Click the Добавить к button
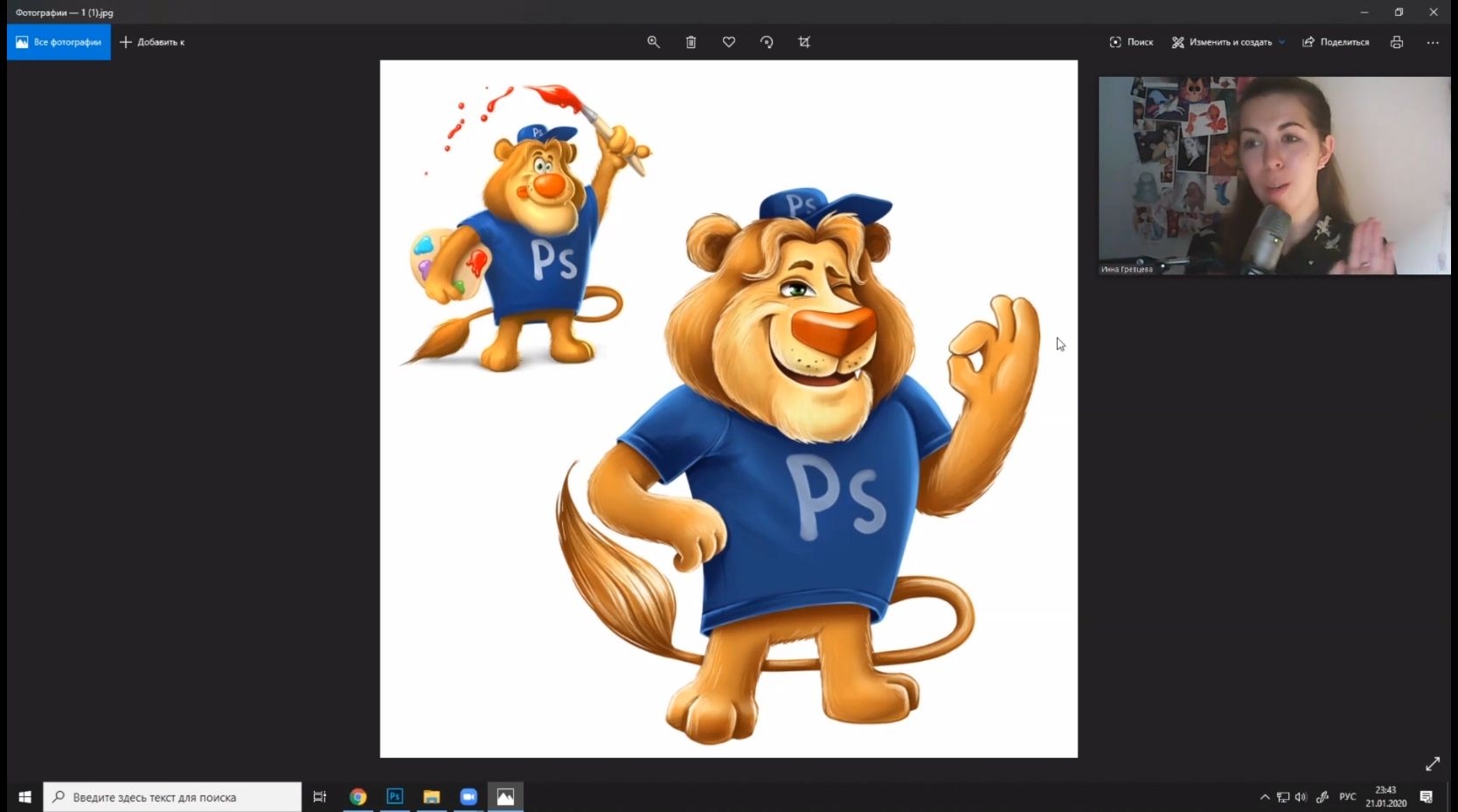Viewport: 1458px width, 812px height. tap(152, 42)
